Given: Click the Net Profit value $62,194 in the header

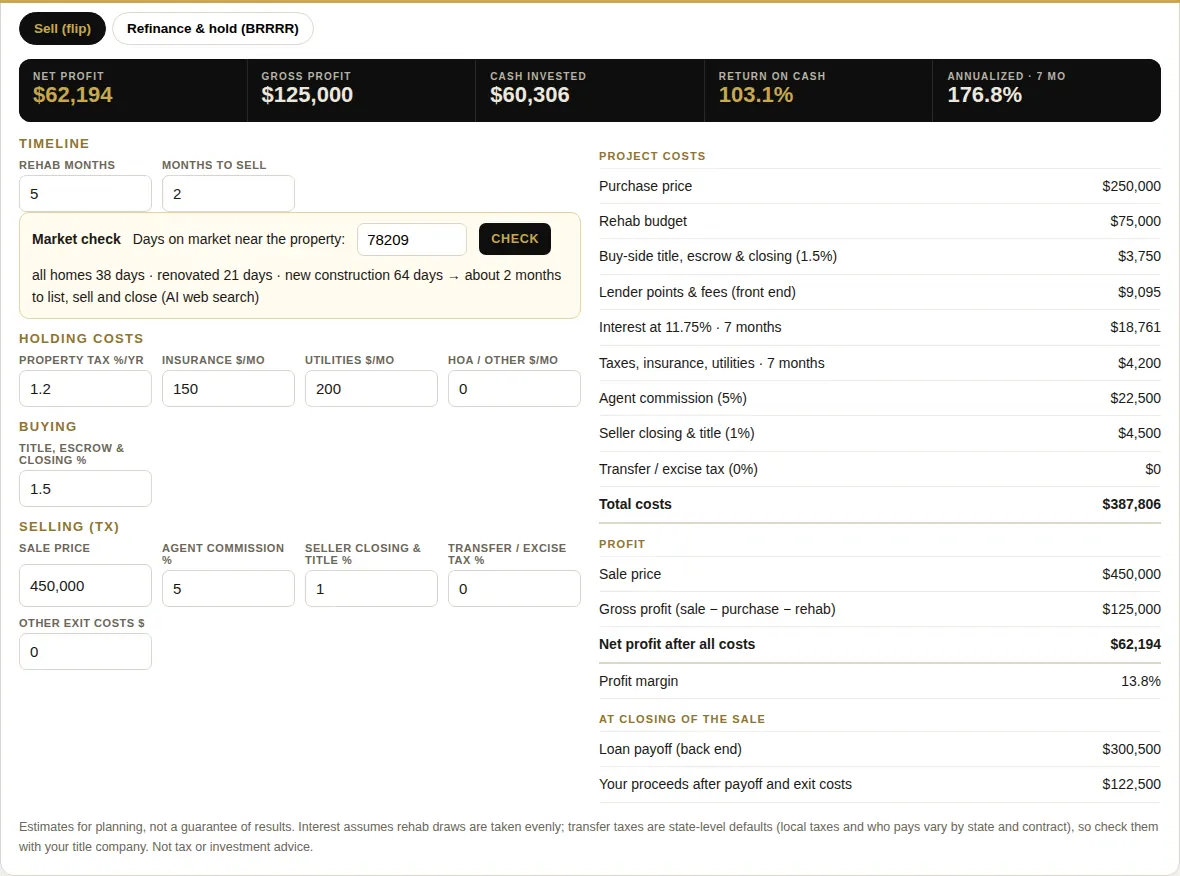Looking at the screenshot, I should pos(73,95).
